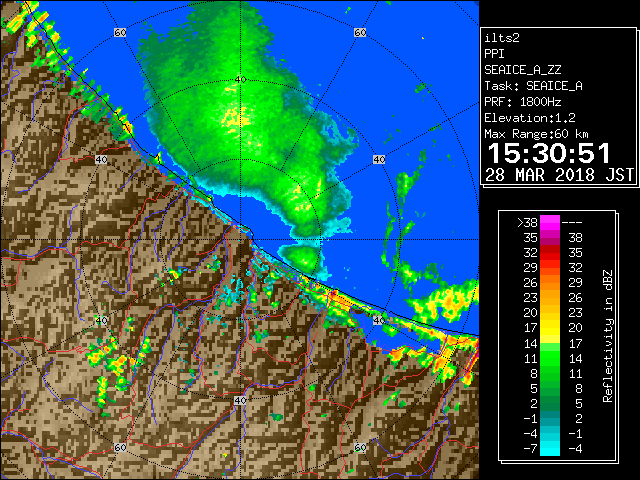Click the '40' range label due north of radar

(240, 80)
